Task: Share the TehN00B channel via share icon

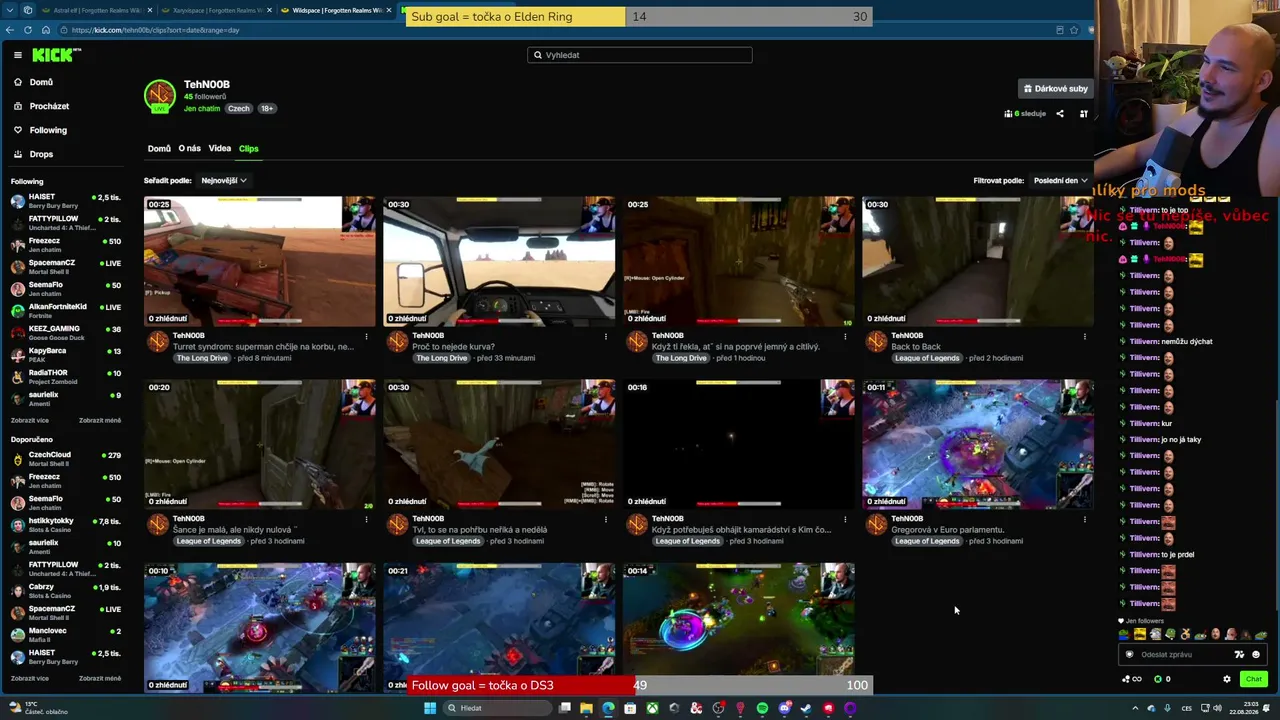Action: click(x=1060, y=114)
